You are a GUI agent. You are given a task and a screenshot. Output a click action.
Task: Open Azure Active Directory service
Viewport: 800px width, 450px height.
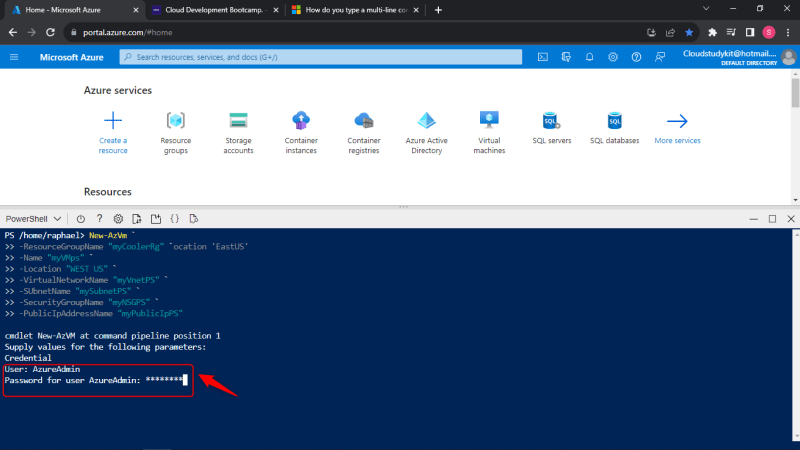pos(427,133)
